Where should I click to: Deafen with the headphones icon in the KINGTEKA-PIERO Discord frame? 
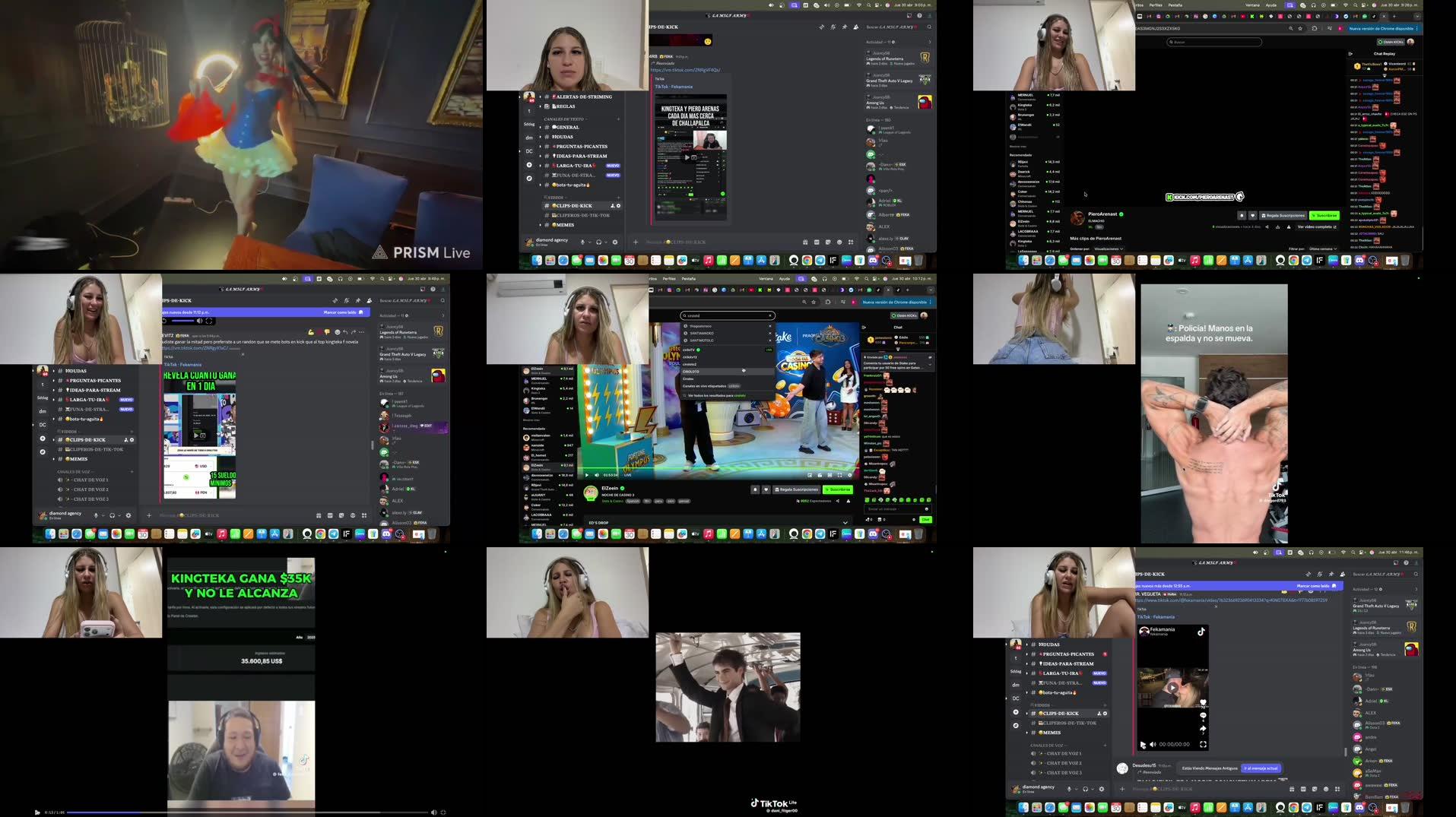(598, 242)
